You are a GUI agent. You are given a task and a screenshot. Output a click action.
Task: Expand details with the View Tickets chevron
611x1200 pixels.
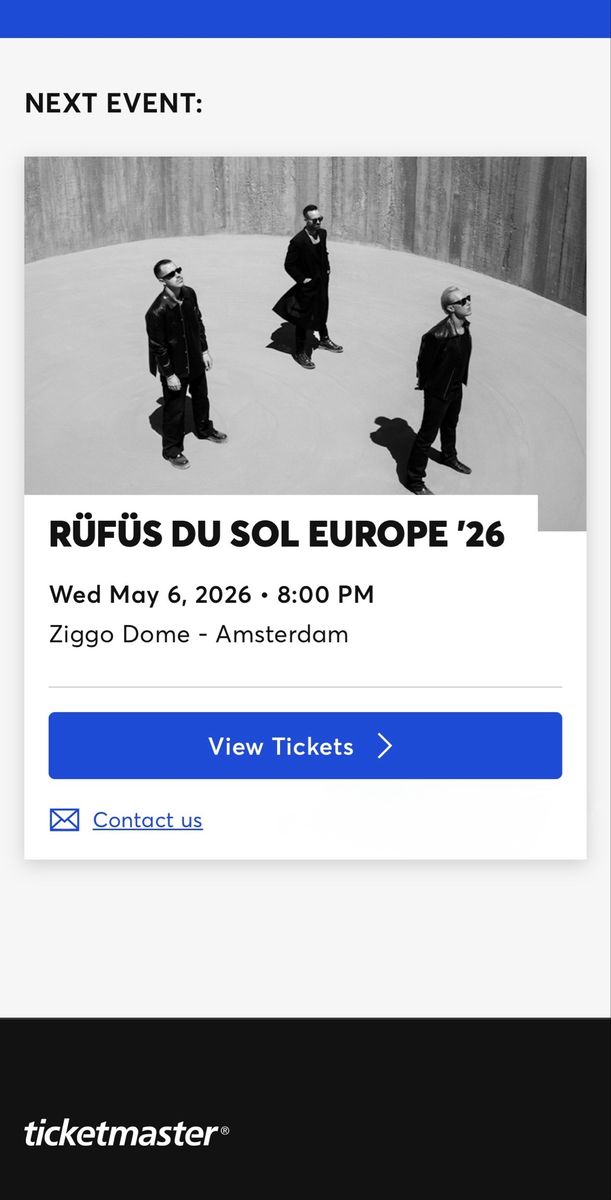pos(386,745)
